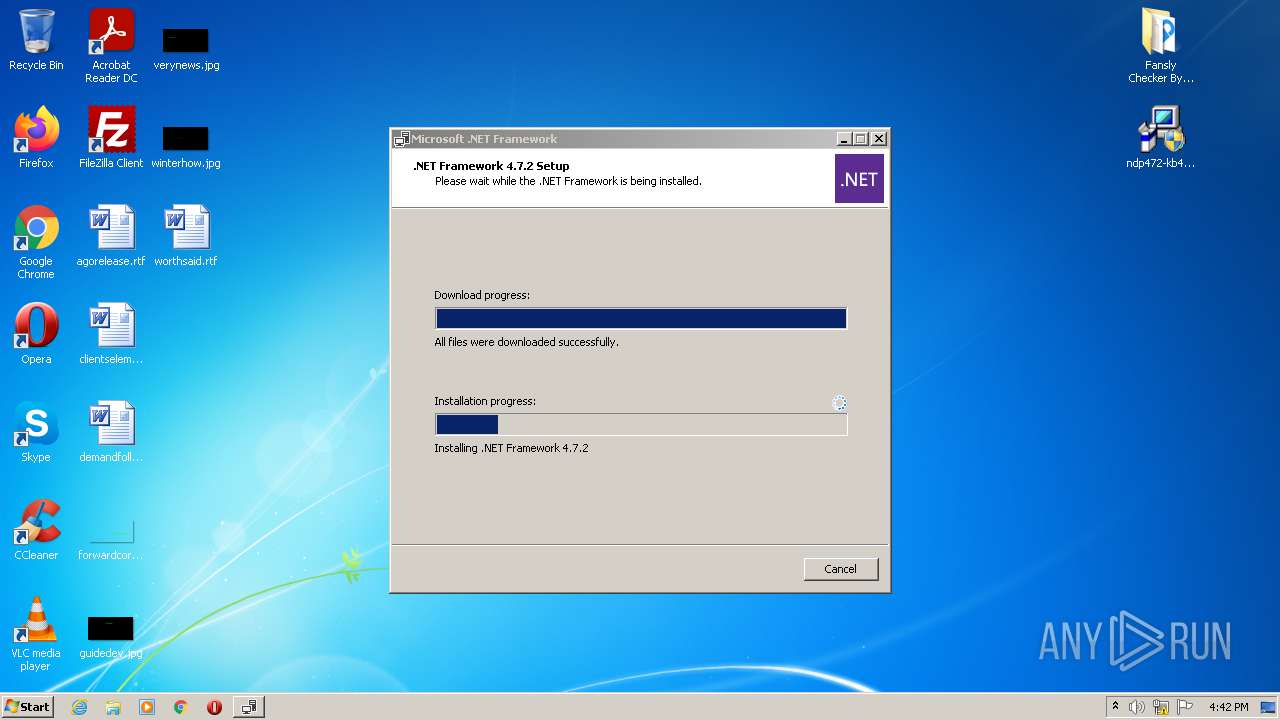1280x720 pixels.
Task: Select the forwardcor file icon
Action: click(111, 538)
